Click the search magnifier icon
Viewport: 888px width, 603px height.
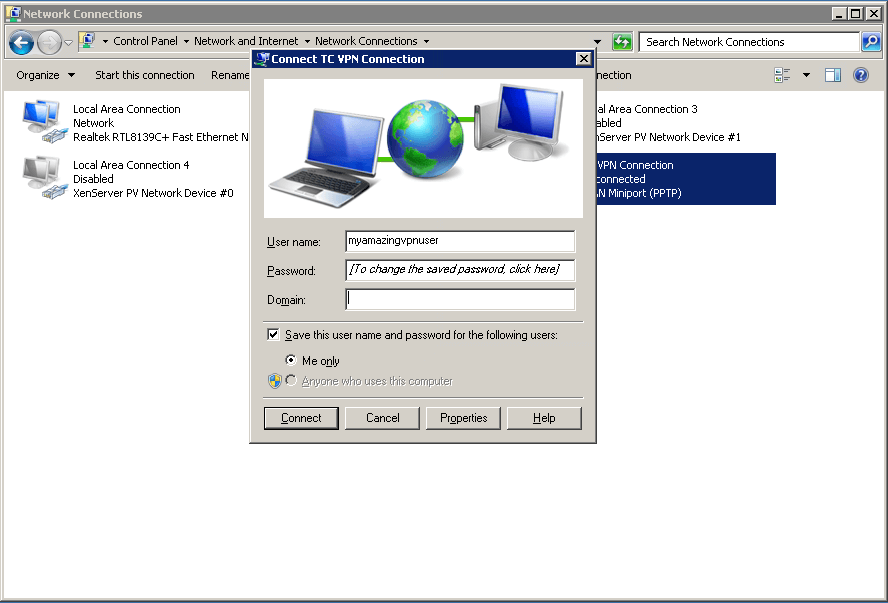point(871,42)
